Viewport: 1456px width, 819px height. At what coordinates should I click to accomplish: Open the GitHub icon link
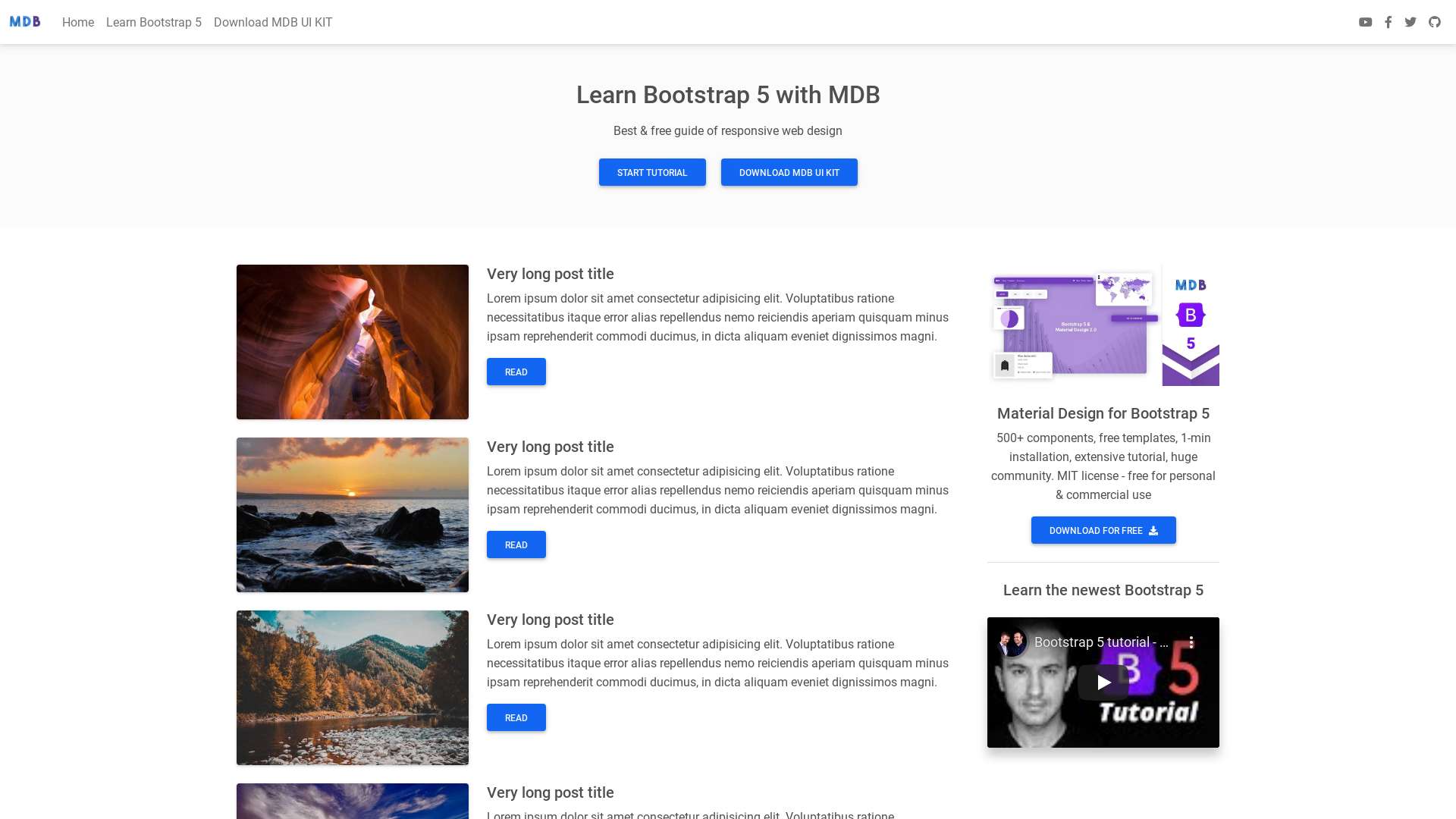point(1434,22)
